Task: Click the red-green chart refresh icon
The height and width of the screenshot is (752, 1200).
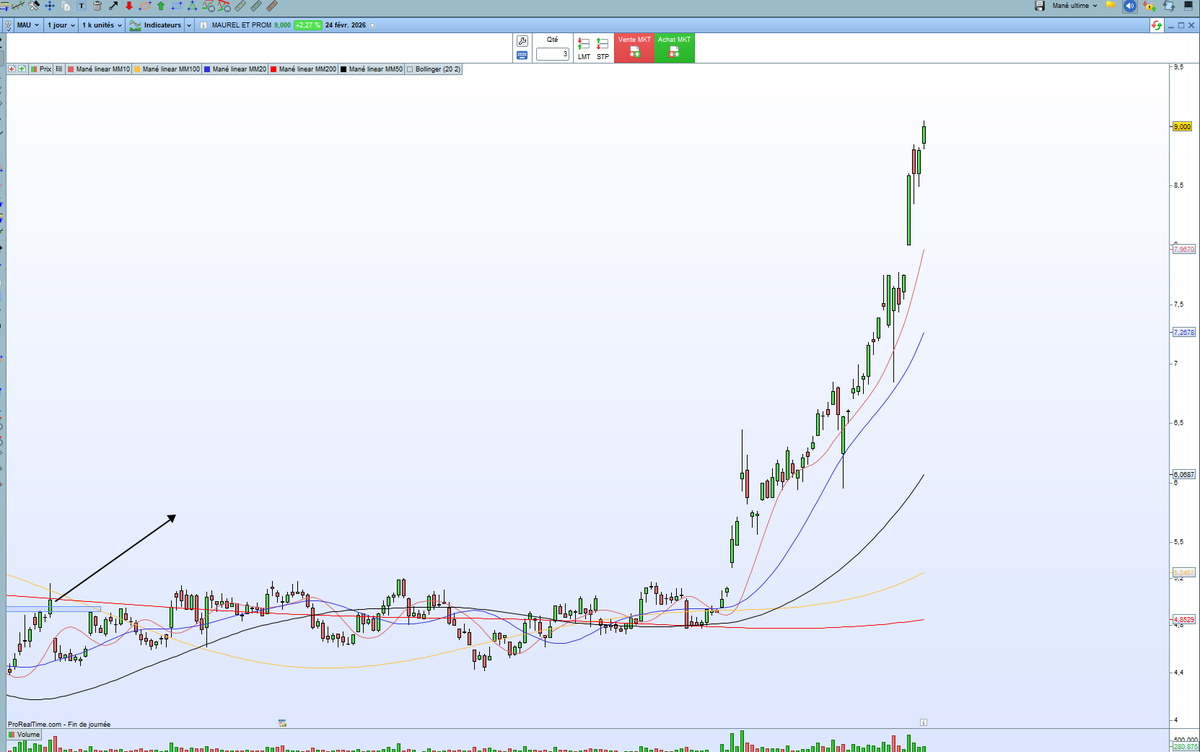Action: tap(1156, 24)
